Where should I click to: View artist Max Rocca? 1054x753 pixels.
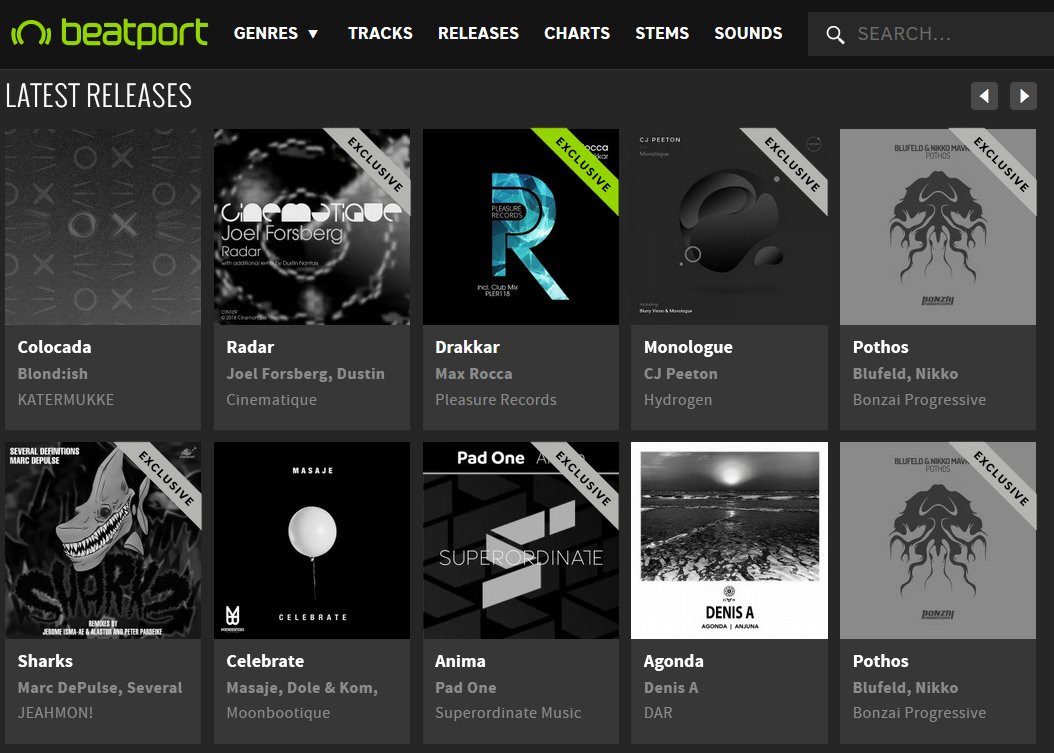473,374
